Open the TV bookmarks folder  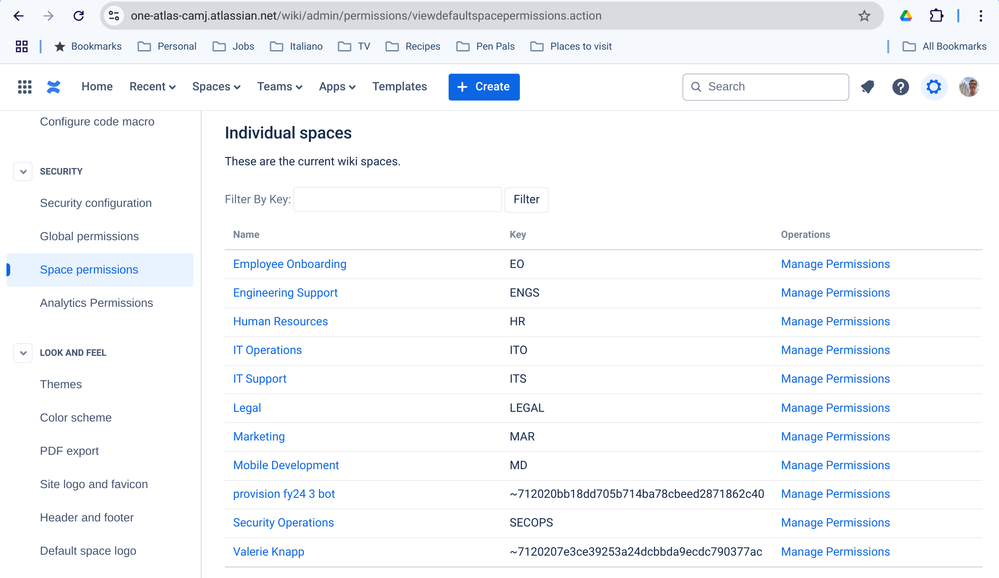point(354,47)
